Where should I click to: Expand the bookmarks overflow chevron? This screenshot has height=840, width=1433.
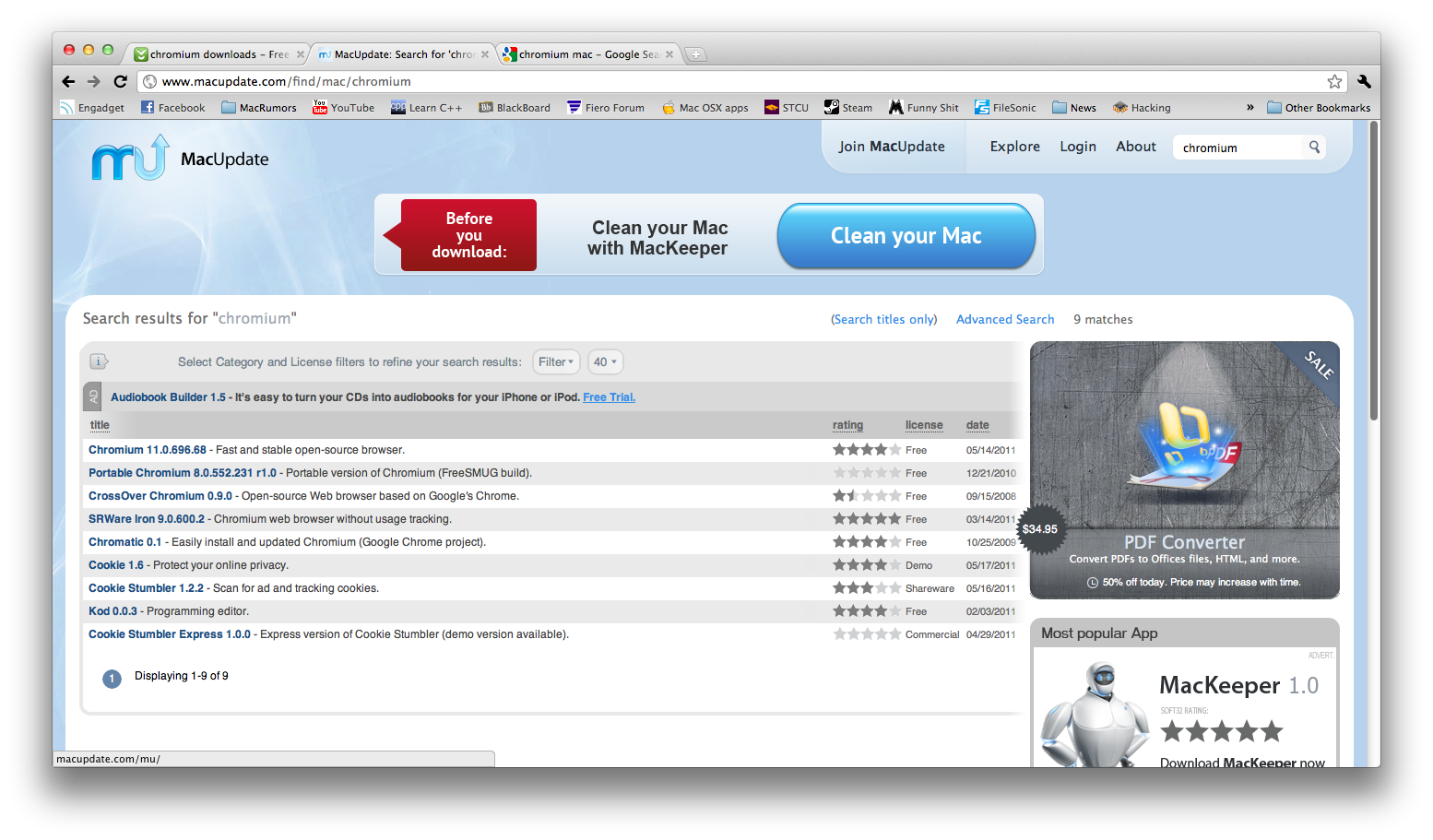point(1250,108)
